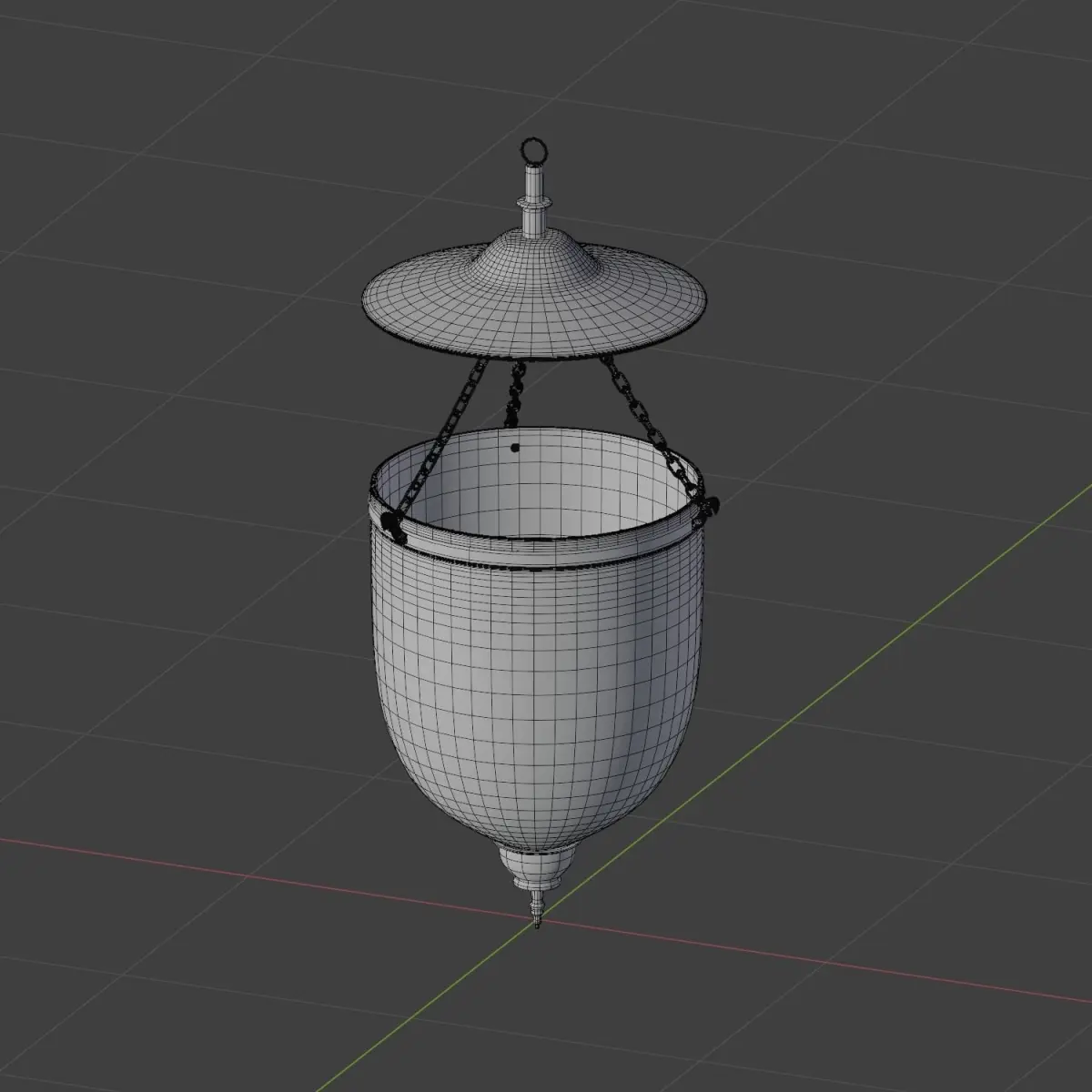The width and height of the screenshot is (1092, 1092).
Task: Click the center rear chain
Action: point(515,393)
